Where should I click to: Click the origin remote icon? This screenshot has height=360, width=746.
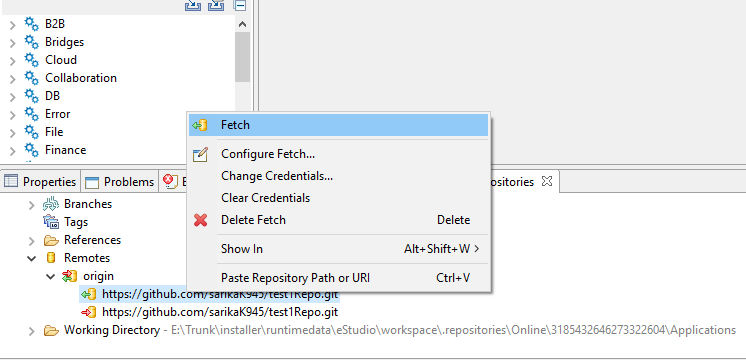pyautogui.click(x=69, y=276)
